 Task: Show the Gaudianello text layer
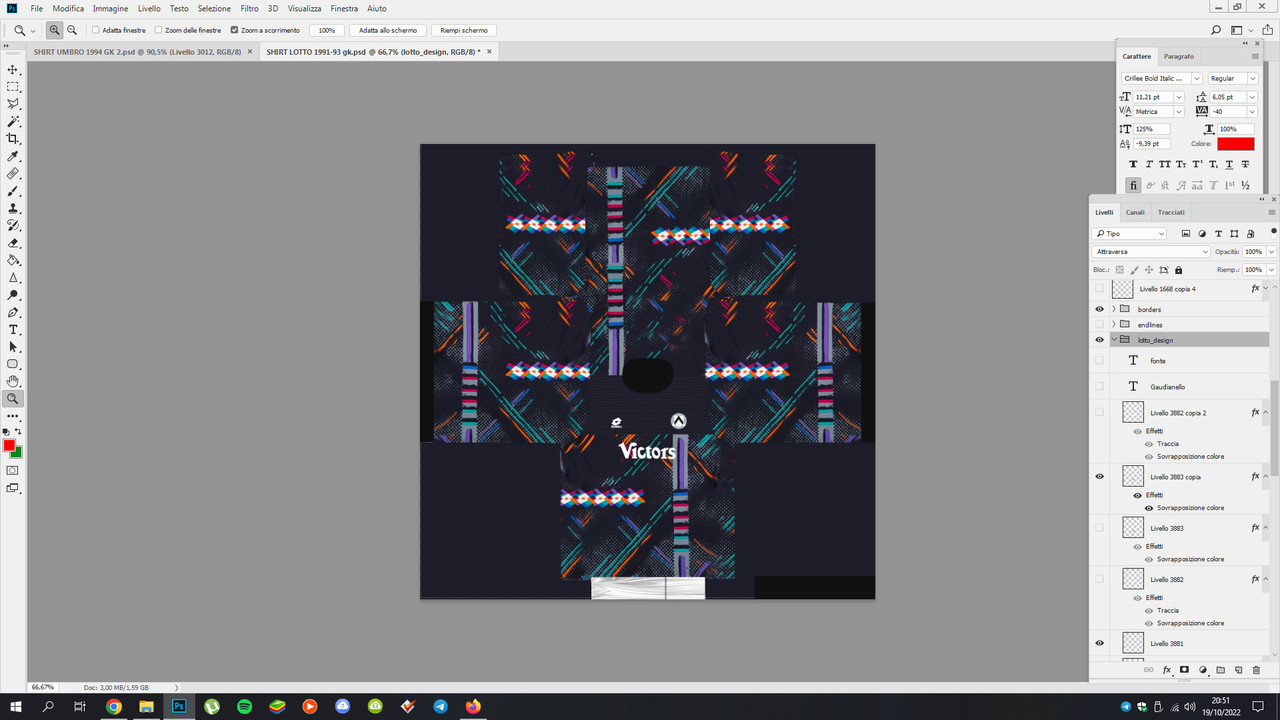click(x=1099, y=386)
